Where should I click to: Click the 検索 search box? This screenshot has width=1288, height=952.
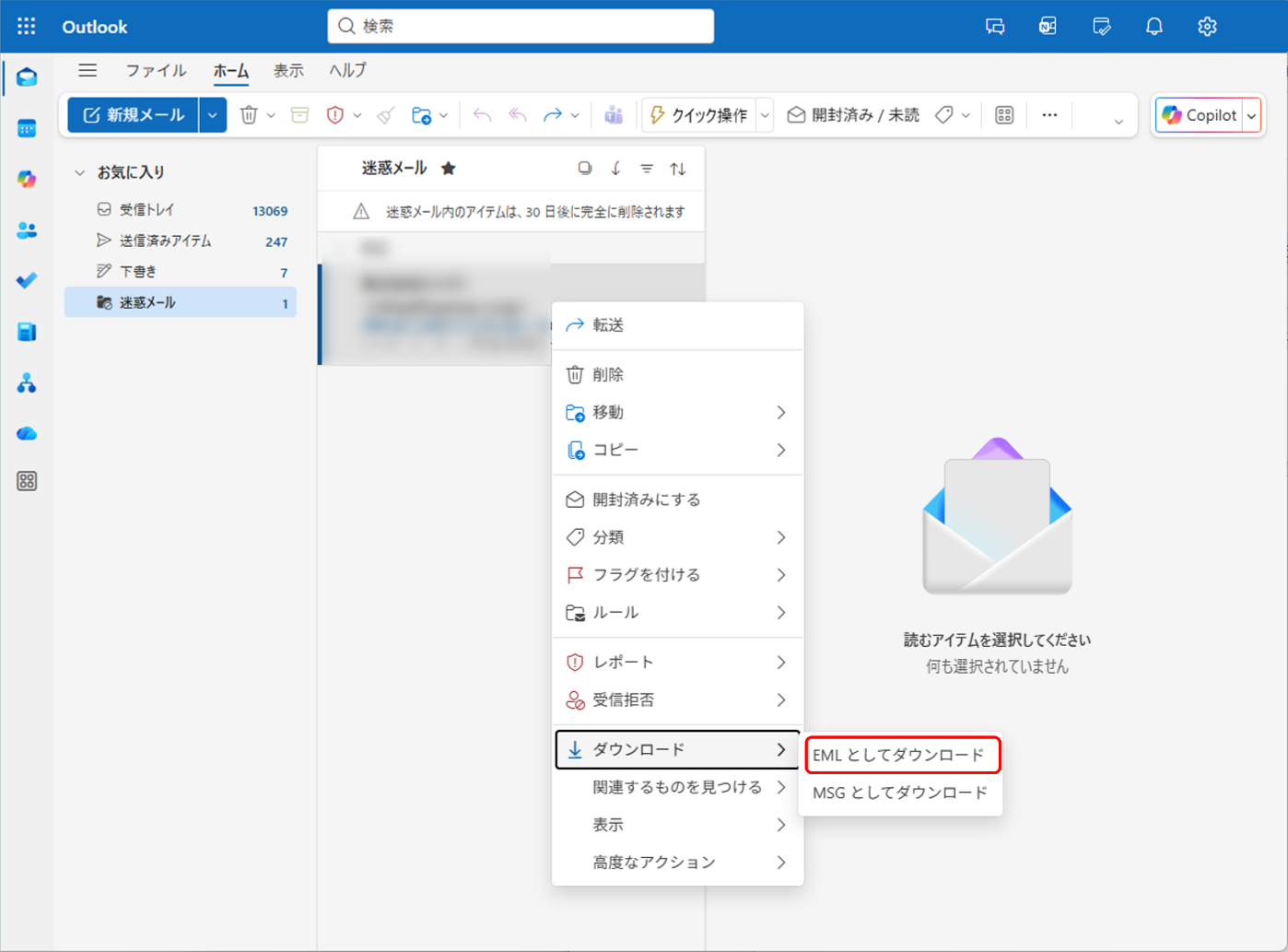tap(521, 27)
